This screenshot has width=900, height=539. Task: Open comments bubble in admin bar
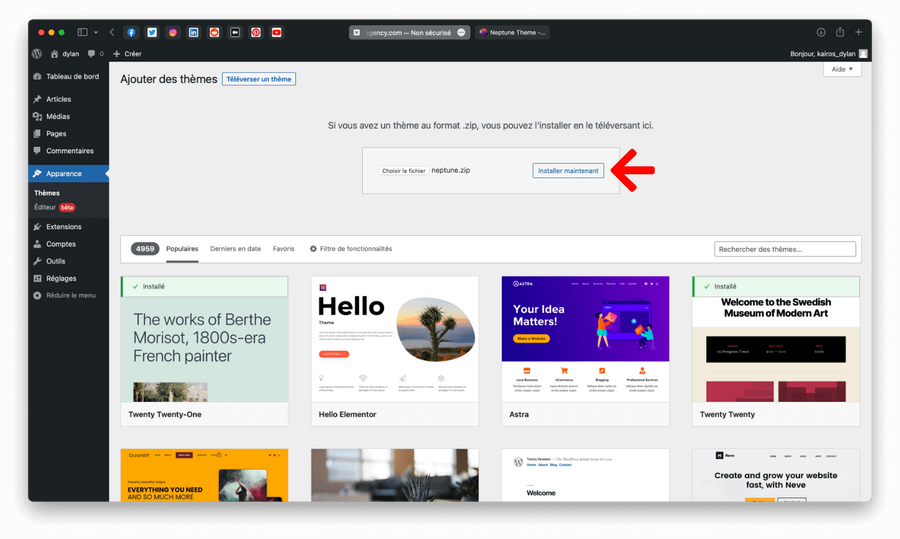pos(95,53)
